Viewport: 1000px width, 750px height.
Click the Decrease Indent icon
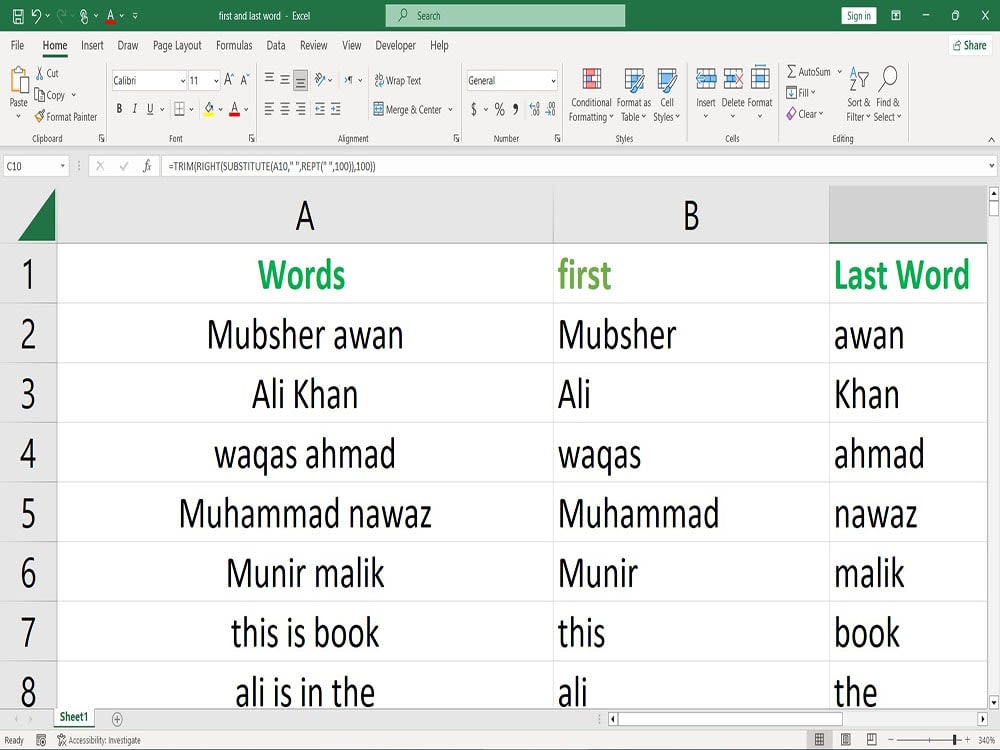point(320,110)
